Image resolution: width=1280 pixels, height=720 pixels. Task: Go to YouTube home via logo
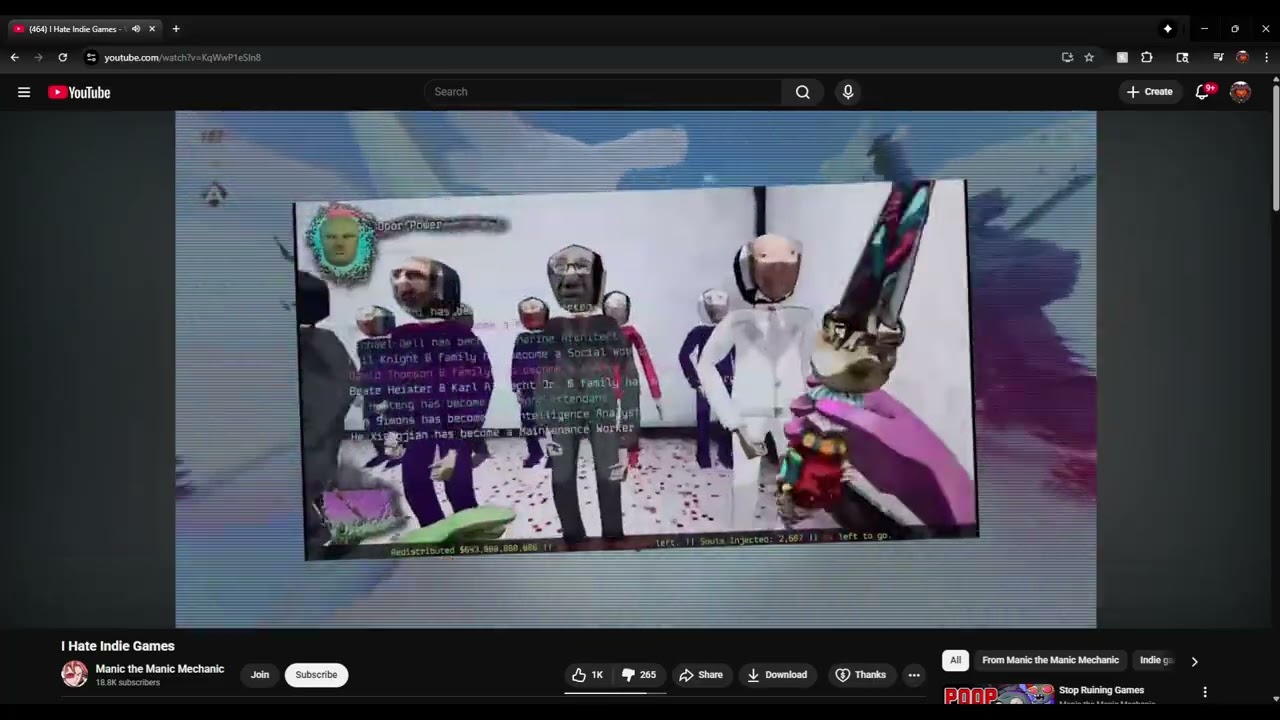point(79,92)
